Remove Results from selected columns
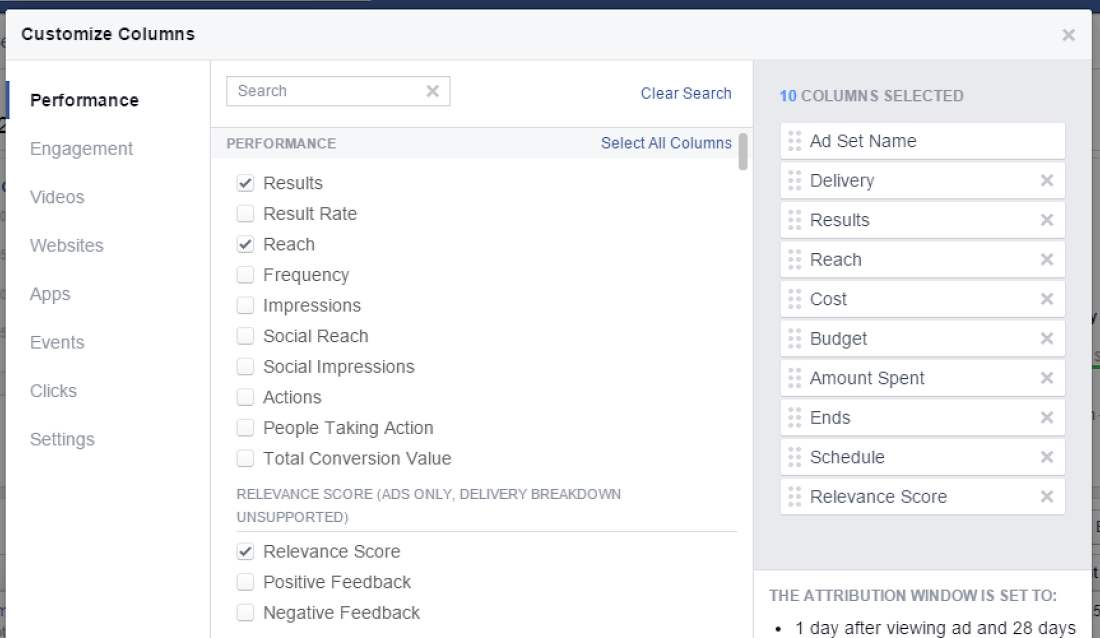This screenshot has height=638, width=1100. [x=1047, y=220]
